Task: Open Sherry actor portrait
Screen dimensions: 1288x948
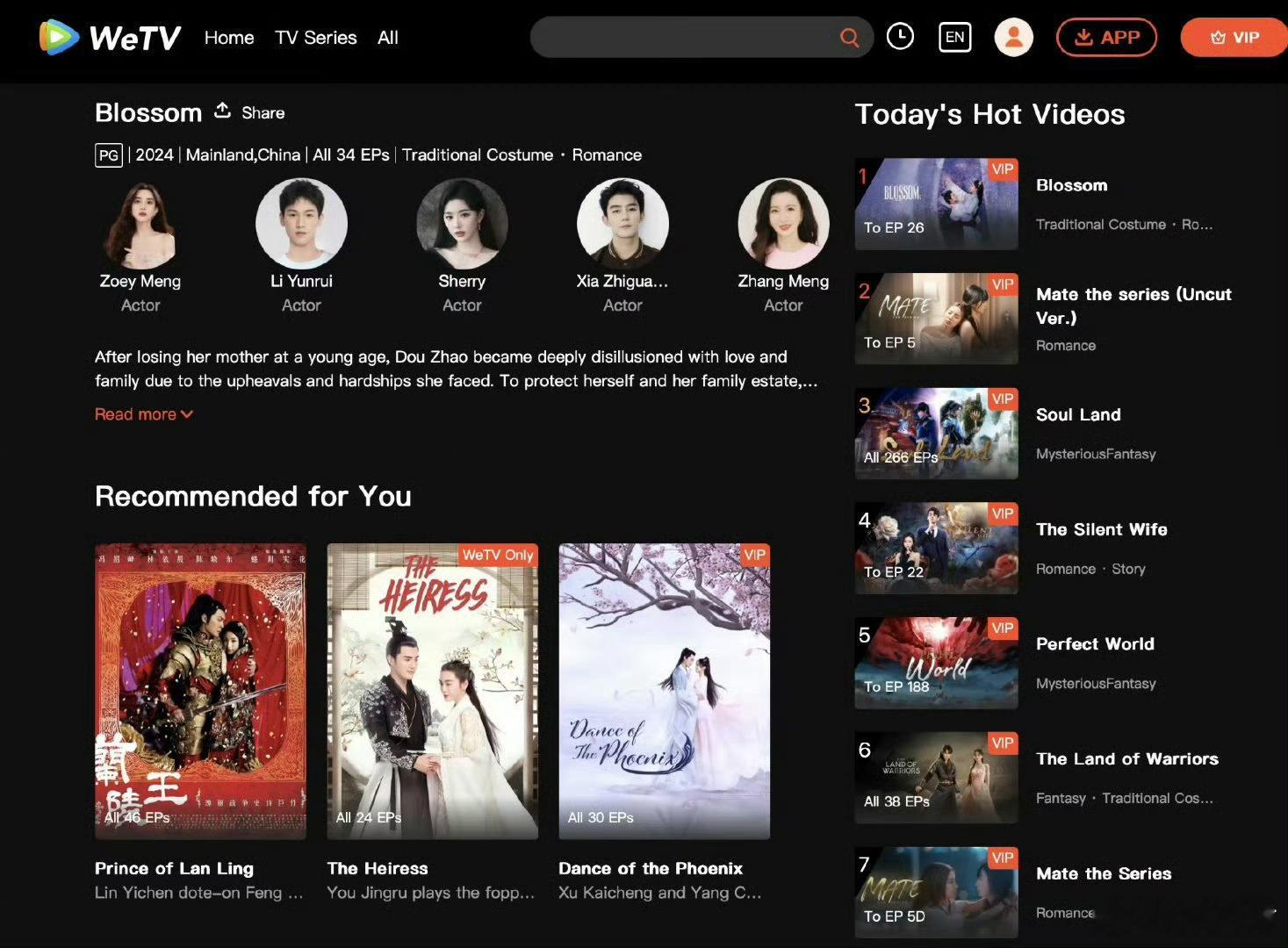Action: 462,224
